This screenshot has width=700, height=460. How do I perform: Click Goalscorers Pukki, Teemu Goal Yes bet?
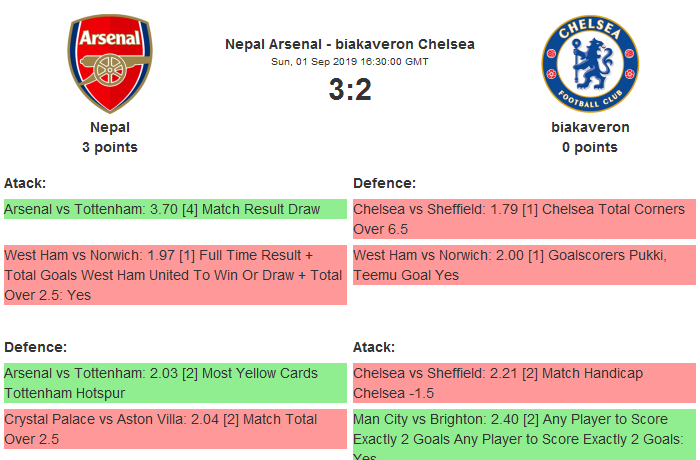[524, 265]
